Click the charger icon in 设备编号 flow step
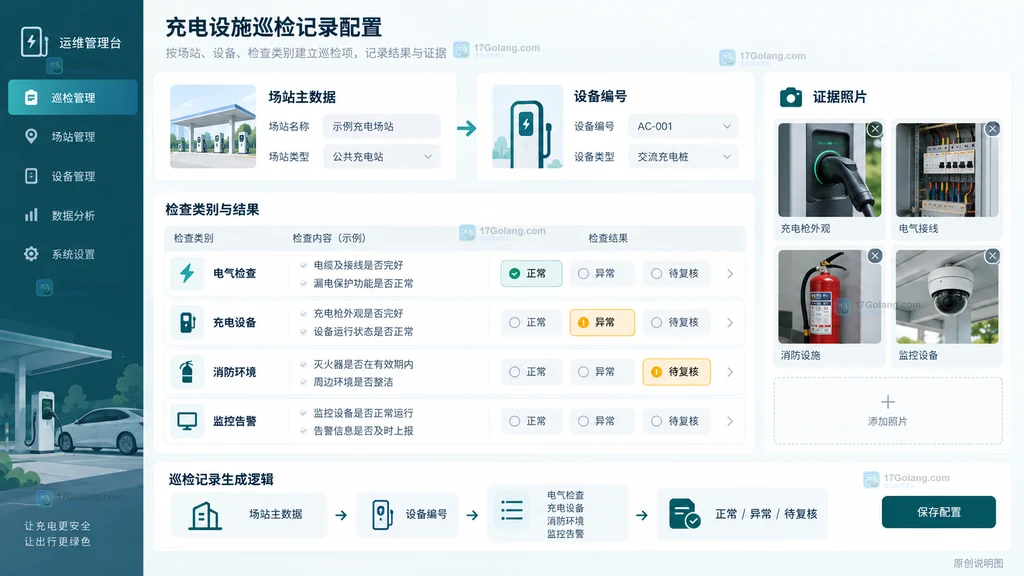The width and height of the screenshot is (1024, 576). click(383, 515)
